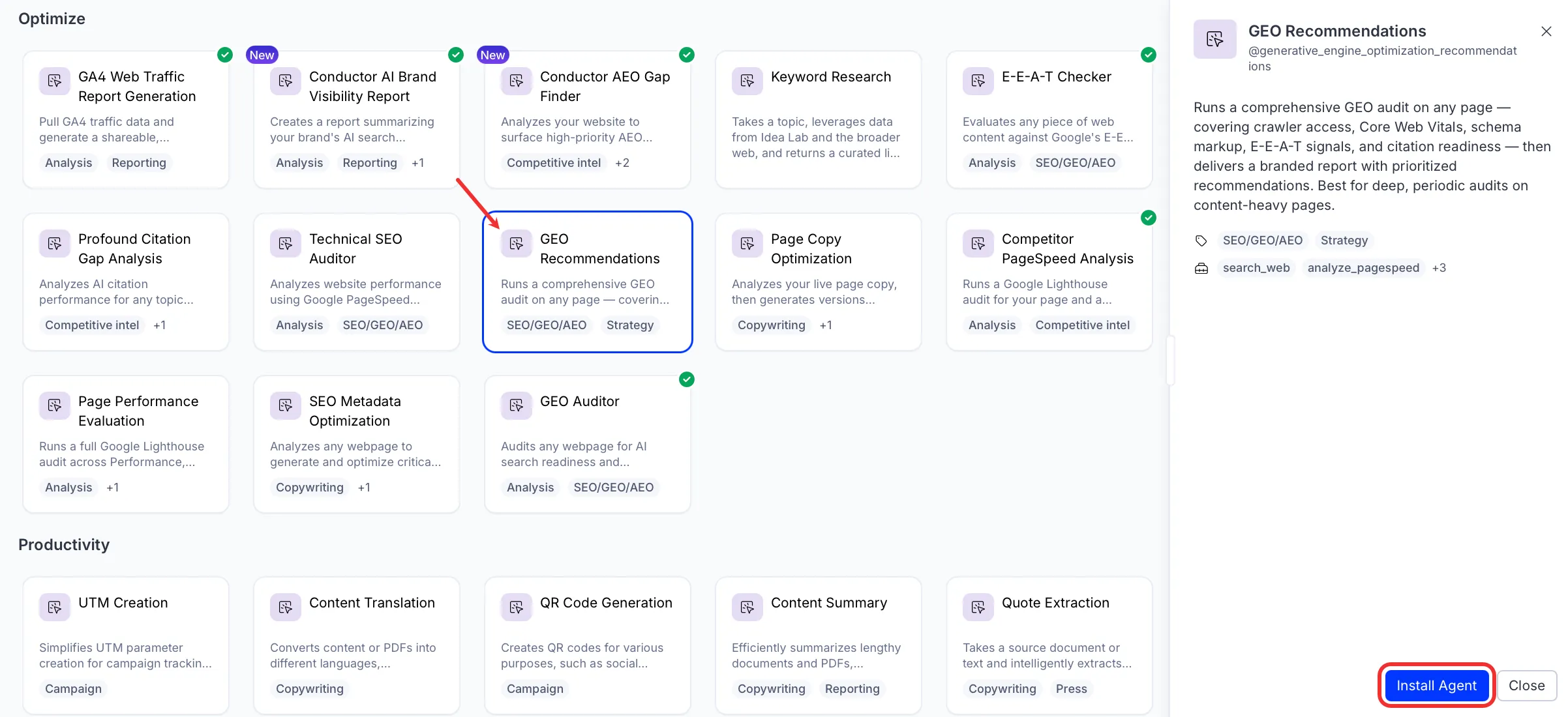Image resolution: width=1568 pixels, height=717 pixels.
Task: Click the installed checkmark on E-E-A-T Checker card
Action: (1149, 55)
